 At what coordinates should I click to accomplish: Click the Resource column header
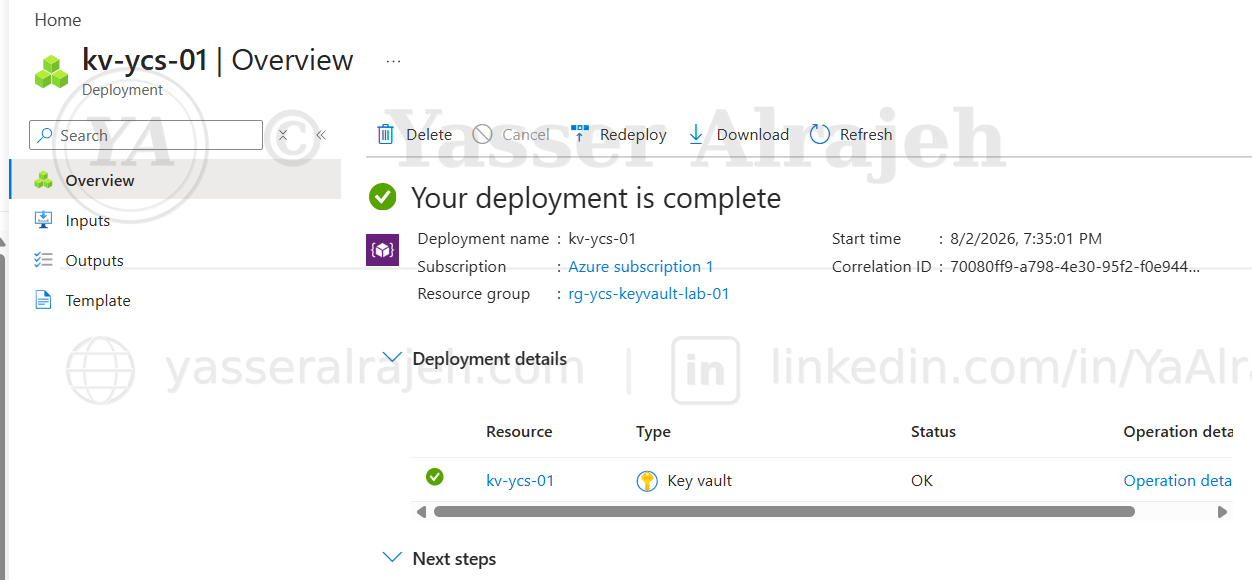point(519,432)
